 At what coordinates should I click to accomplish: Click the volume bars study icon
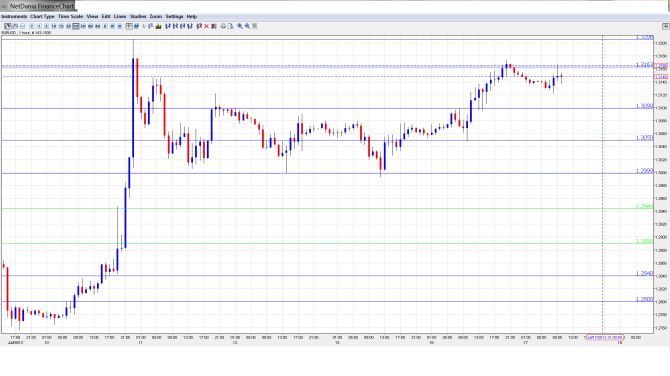(159, 26)
